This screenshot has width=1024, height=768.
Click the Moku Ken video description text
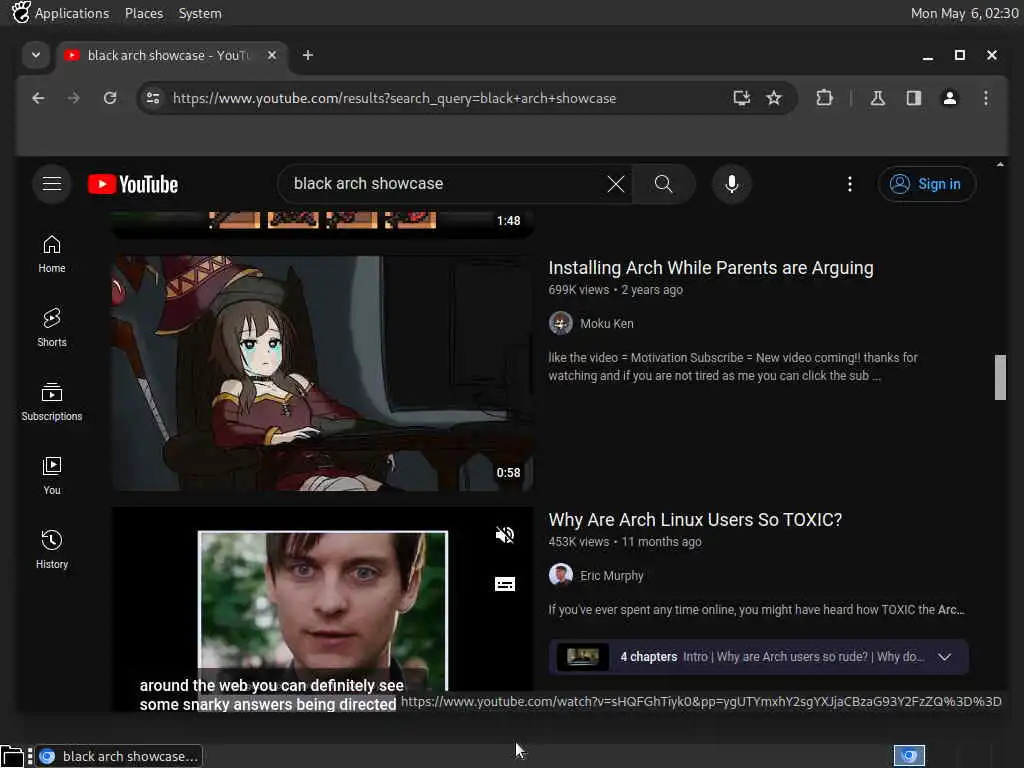point(733,366)
